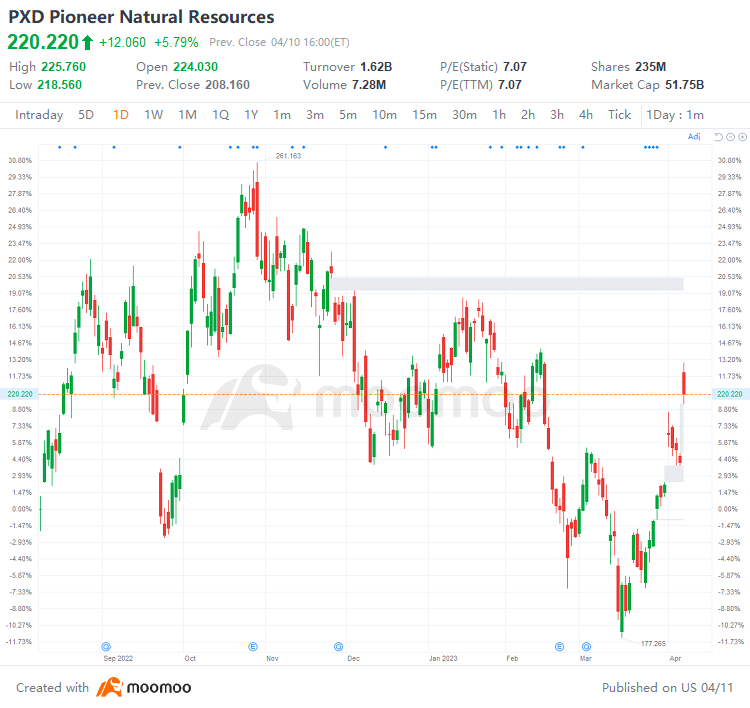The image size is (750, 708).
Task: Select the 1D timeframe tab
Action: pyautogui.click(x=120, y=114)
